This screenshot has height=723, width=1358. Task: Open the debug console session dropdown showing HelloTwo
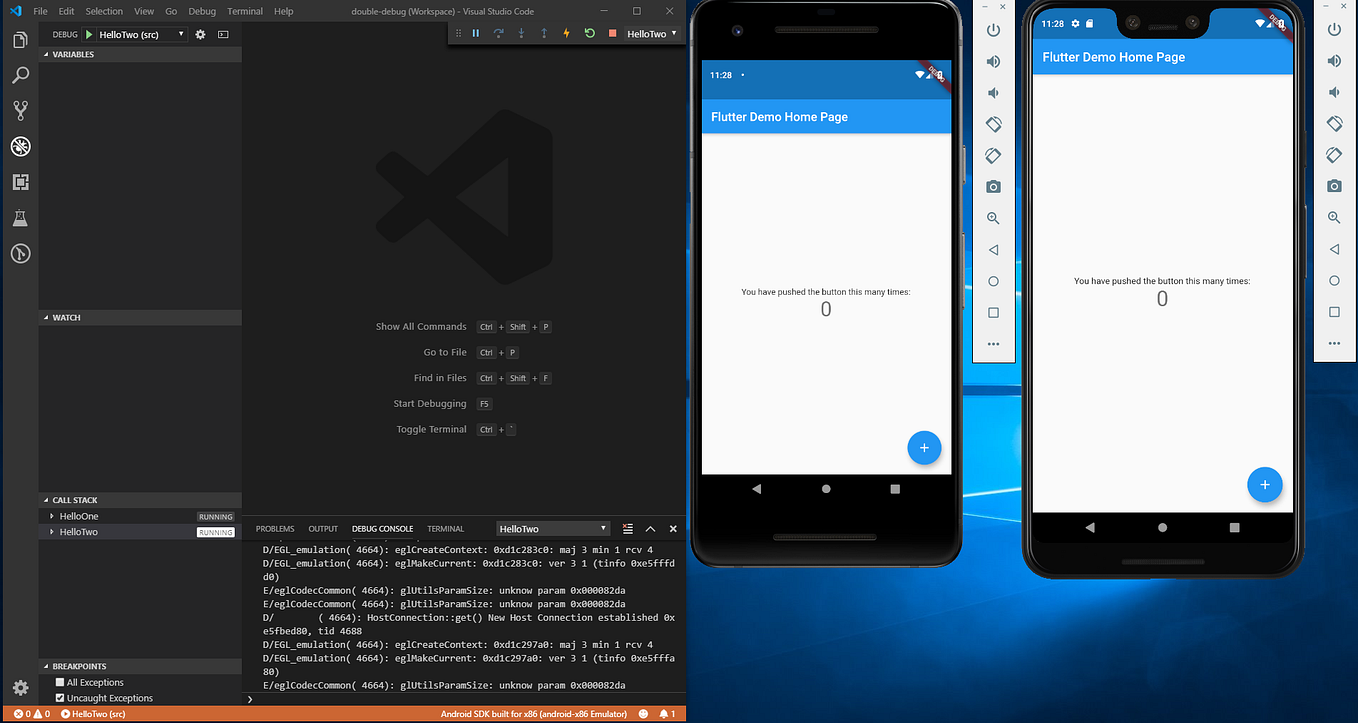553,528
